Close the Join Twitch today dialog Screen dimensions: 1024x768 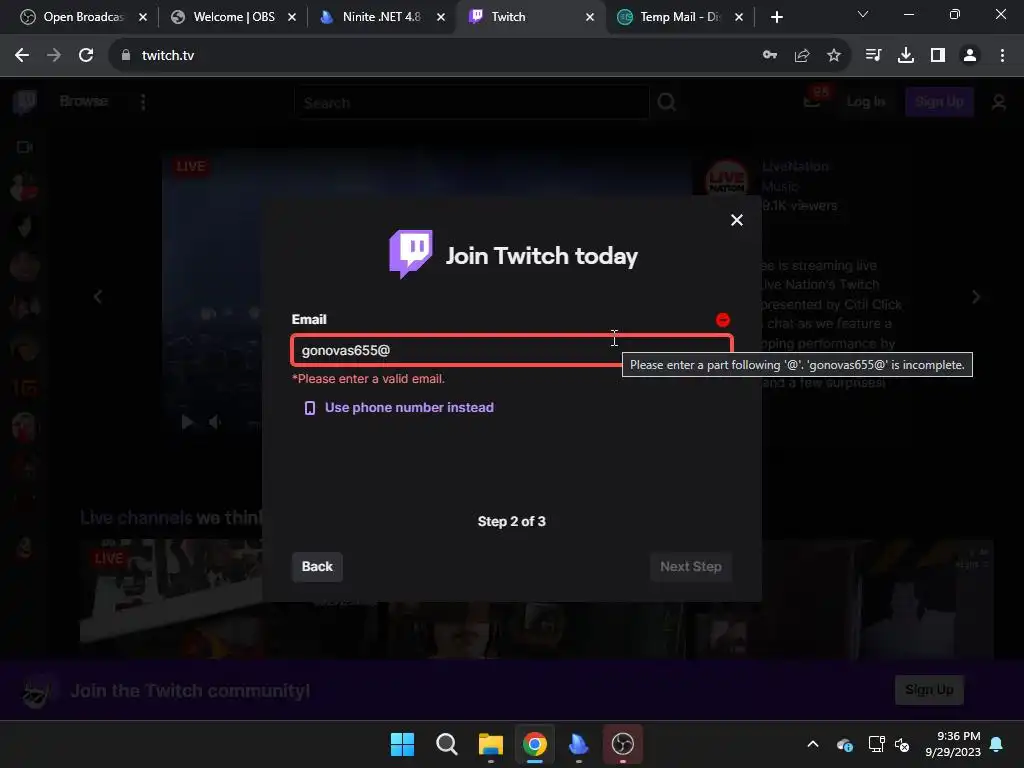pos(737,220)
